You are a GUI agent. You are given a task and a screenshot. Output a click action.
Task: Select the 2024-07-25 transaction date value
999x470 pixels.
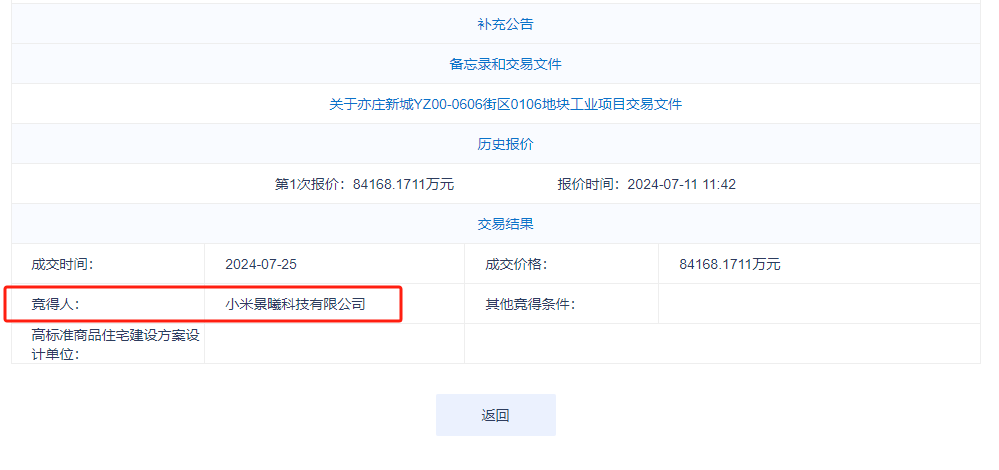261,264
